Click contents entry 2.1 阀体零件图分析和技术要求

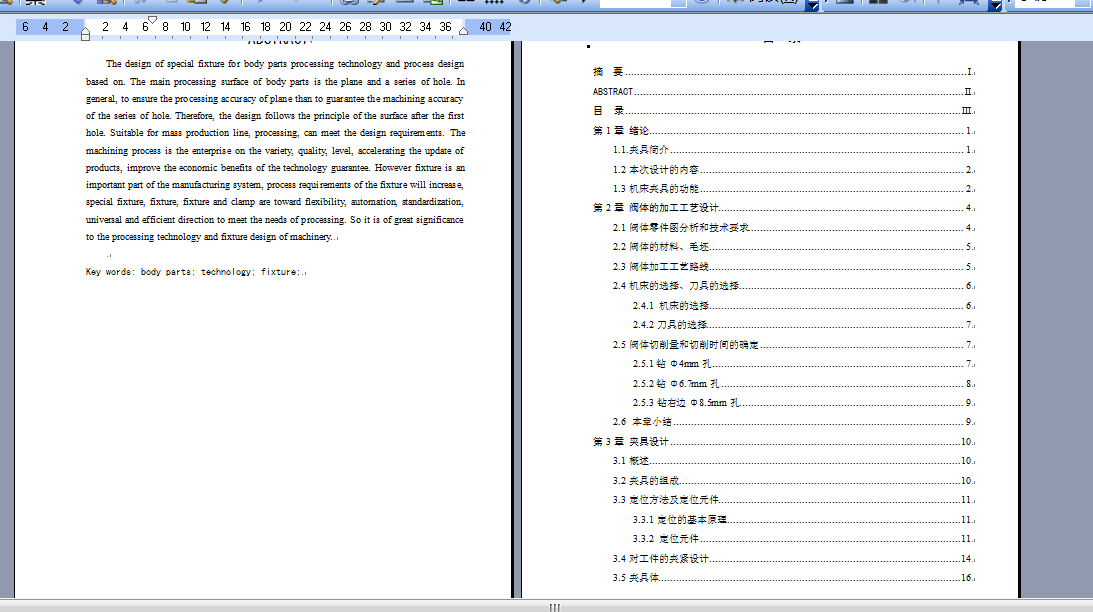point(793,227)
